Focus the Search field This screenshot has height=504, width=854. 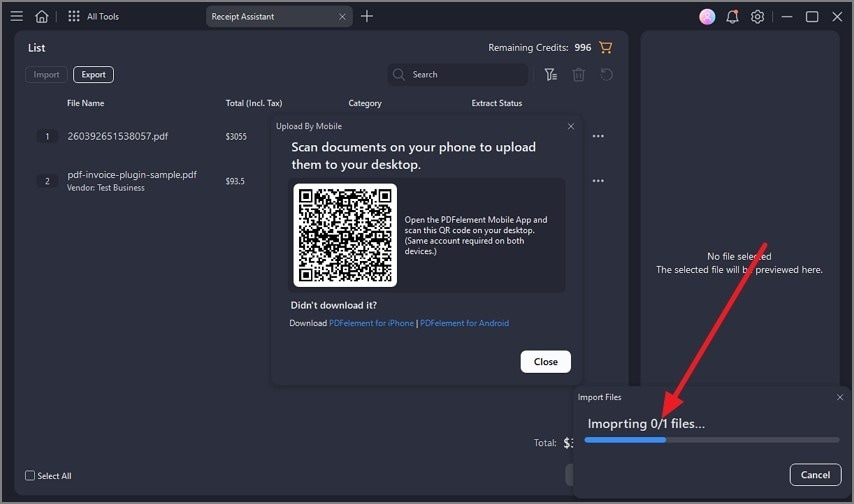[x=458, y=75]
